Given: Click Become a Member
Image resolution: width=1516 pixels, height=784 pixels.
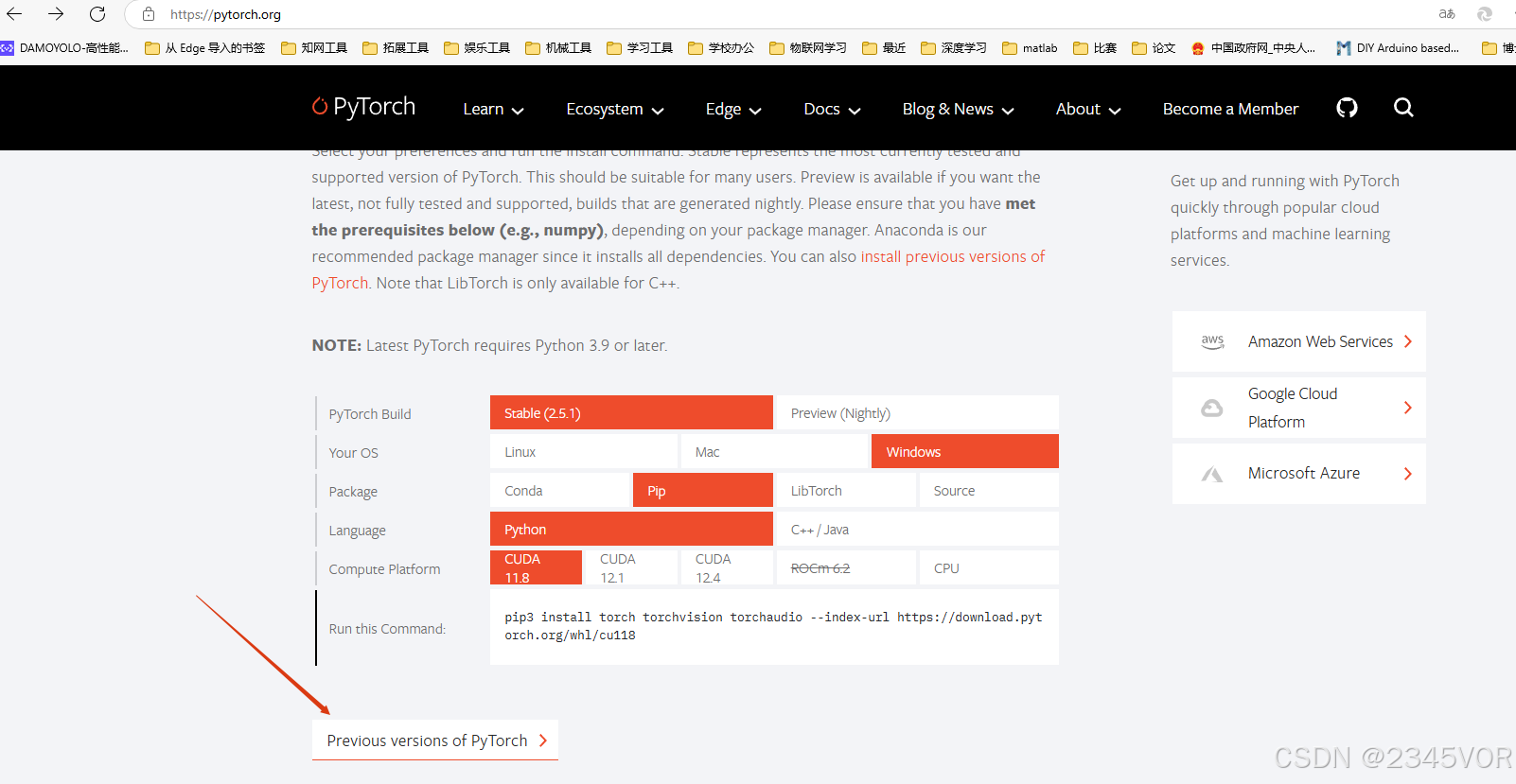Looking at the screenshot, I should [x=1230, y=110].
